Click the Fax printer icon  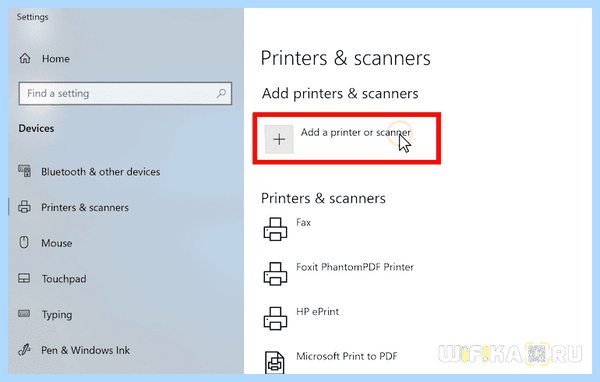275,229
